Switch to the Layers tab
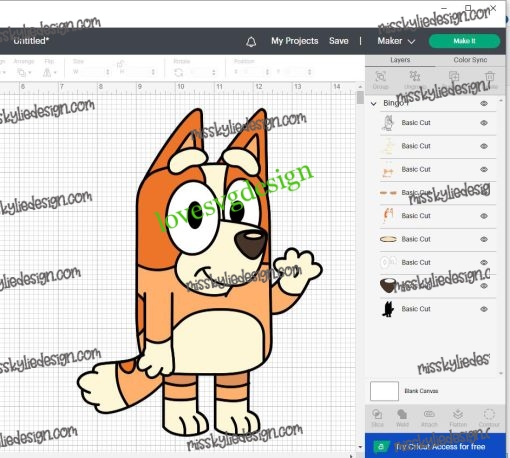This screenshot has width=510, height=458. (400, 60)
